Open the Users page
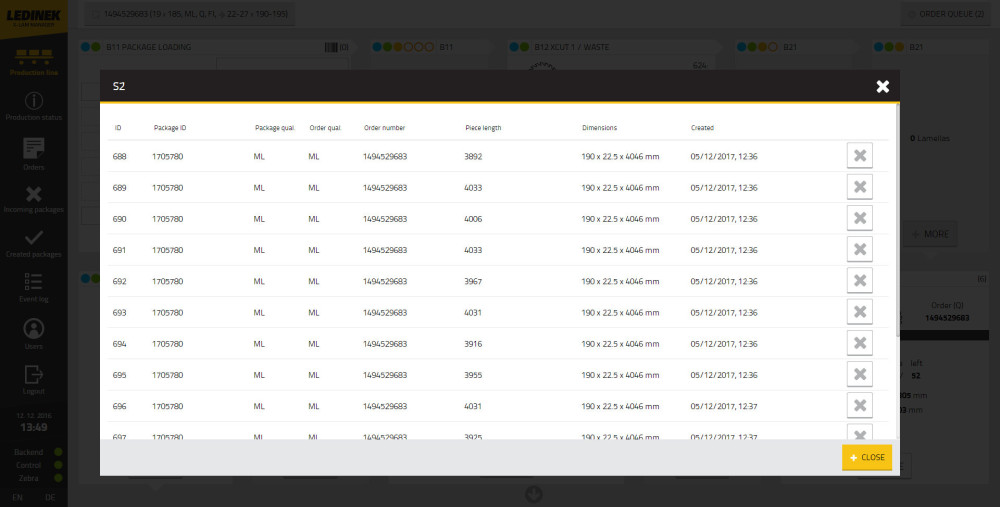The width and height of the screenshot is (1000, 507). [x=33, y=333]
